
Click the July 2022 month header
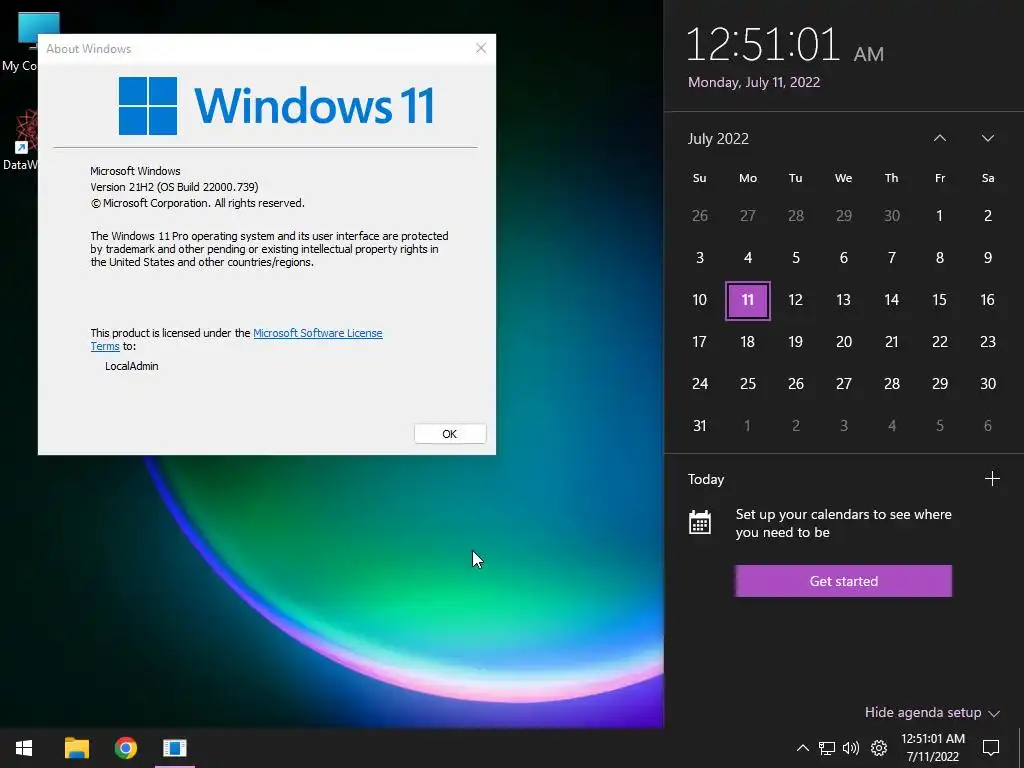click(718, 138)
